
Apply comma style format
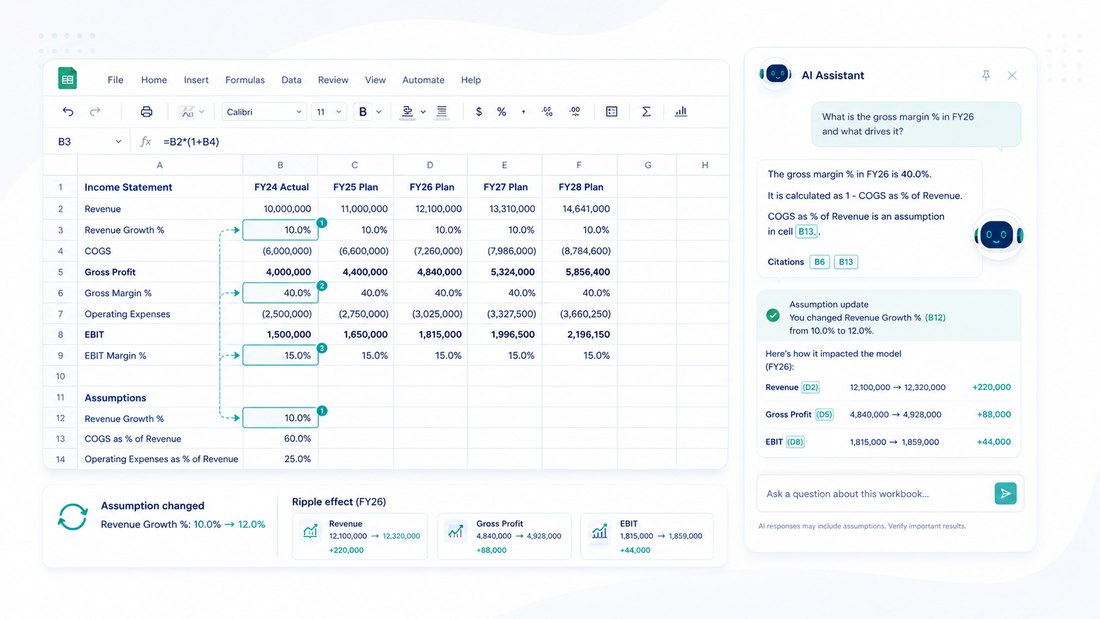(523, 112)
